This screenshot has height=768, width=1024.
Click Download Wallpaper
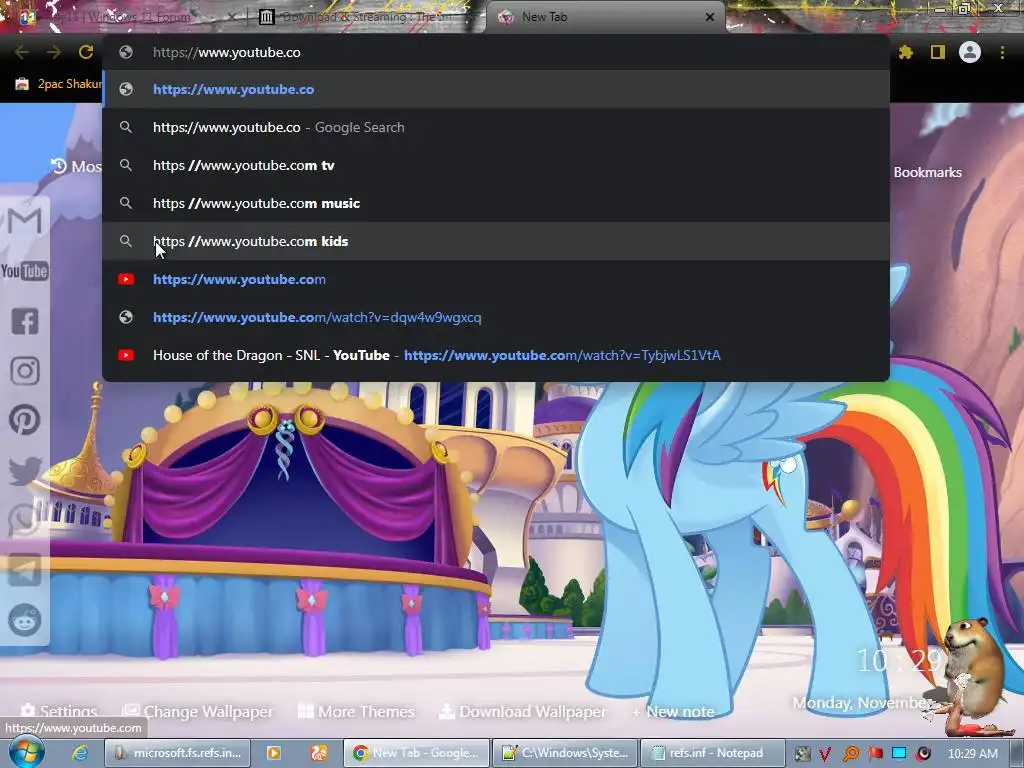[x=522, y=711]
